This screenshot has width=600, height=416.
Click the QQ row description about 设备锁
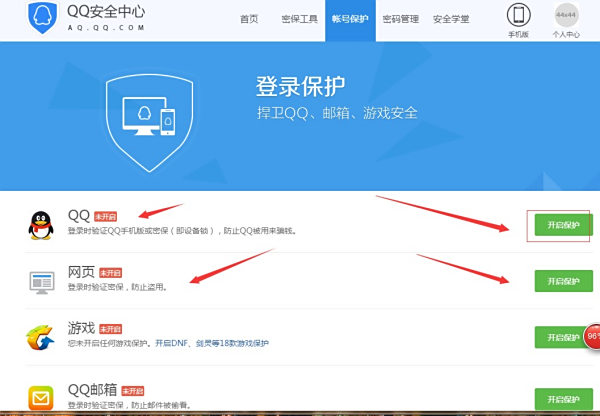pos(182,230)
